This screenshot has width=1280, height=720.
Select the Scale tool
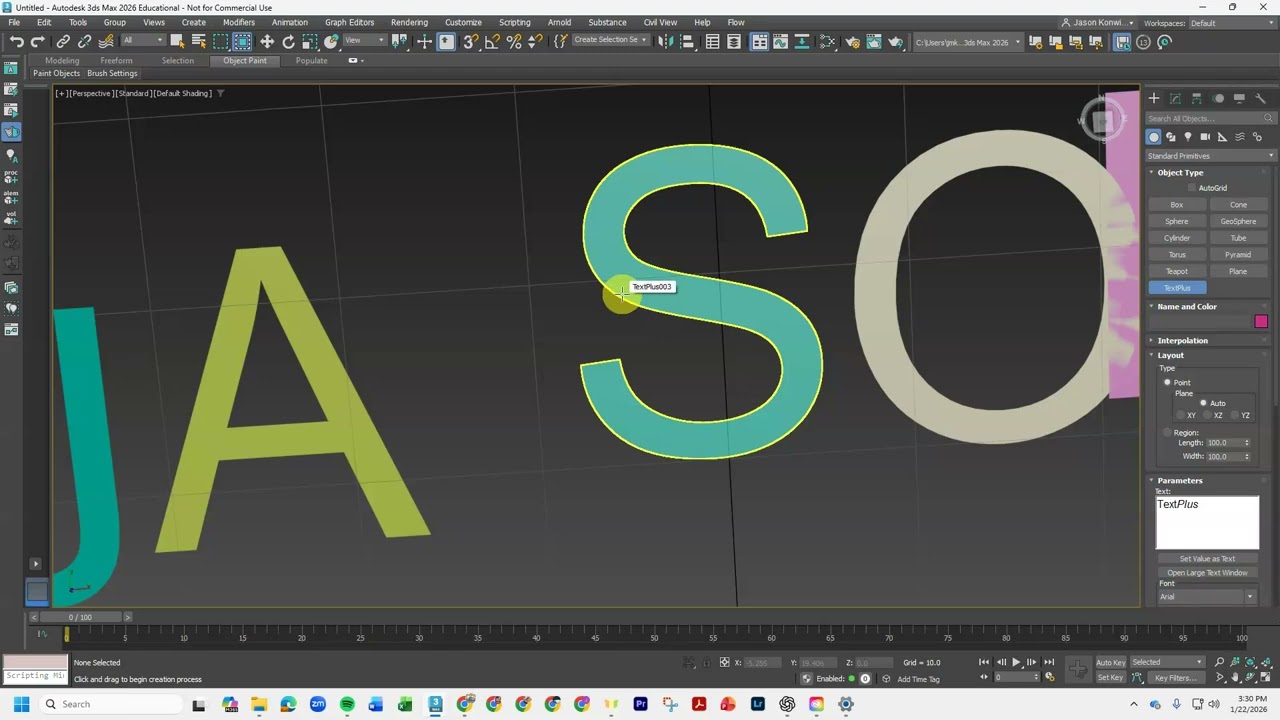[x=310, y=42]
